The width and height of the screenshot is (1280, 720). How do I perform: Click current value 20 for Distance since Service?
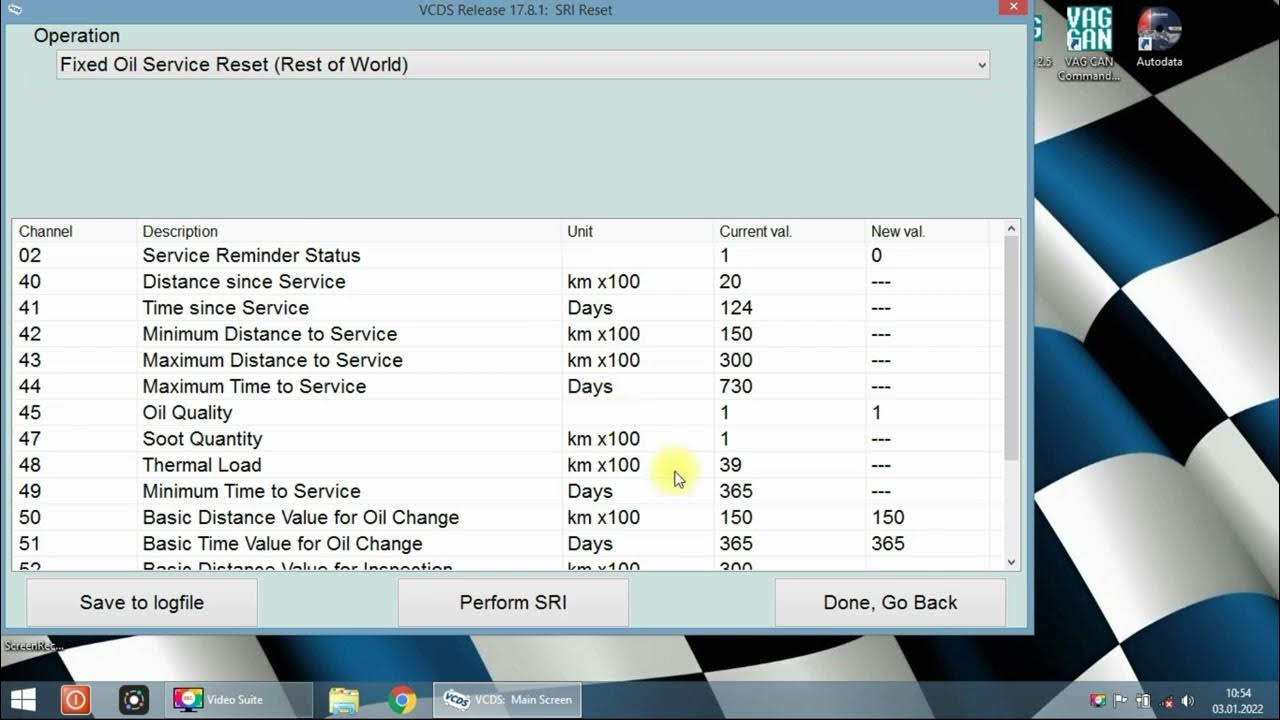click(x=730, y=281)
